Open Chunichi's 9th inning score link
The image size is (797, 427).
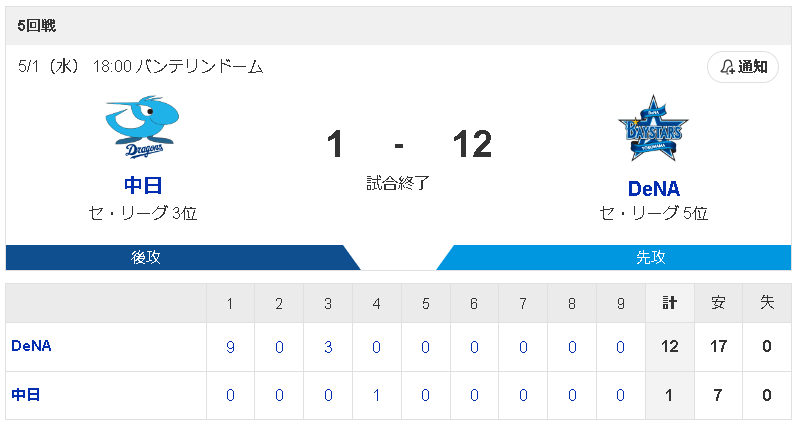pos(620,395)
